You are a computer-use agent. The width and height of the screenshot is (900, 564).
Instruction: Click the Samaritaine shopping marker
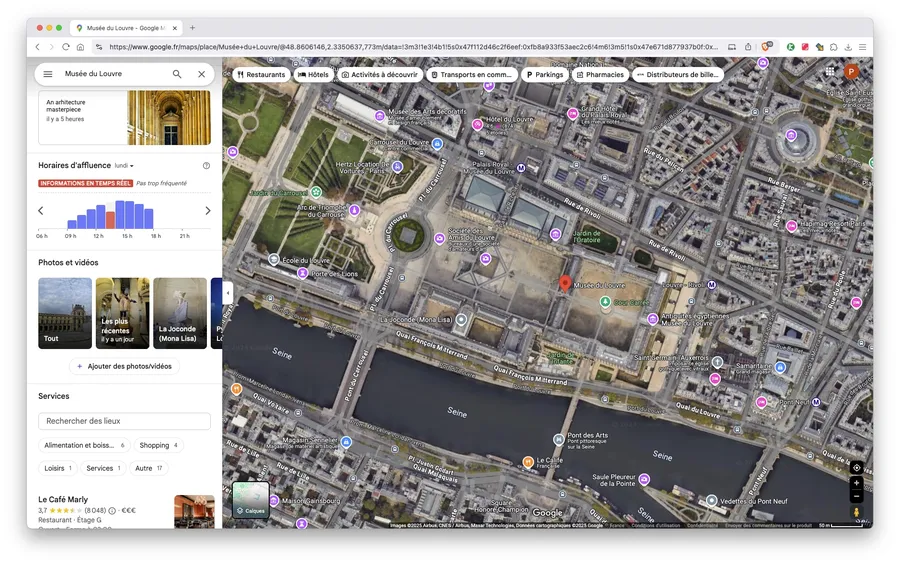pos(779,367)
